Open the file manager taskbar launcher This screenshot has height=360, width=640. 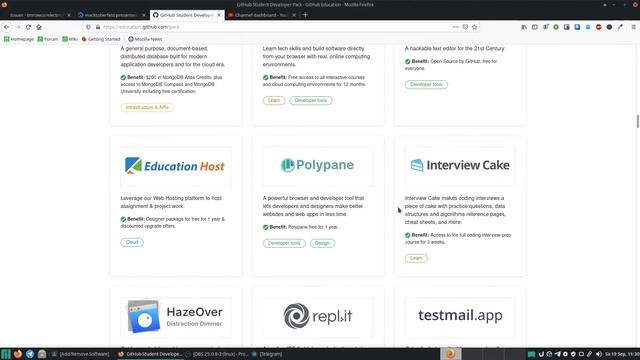tap(42, 354)
